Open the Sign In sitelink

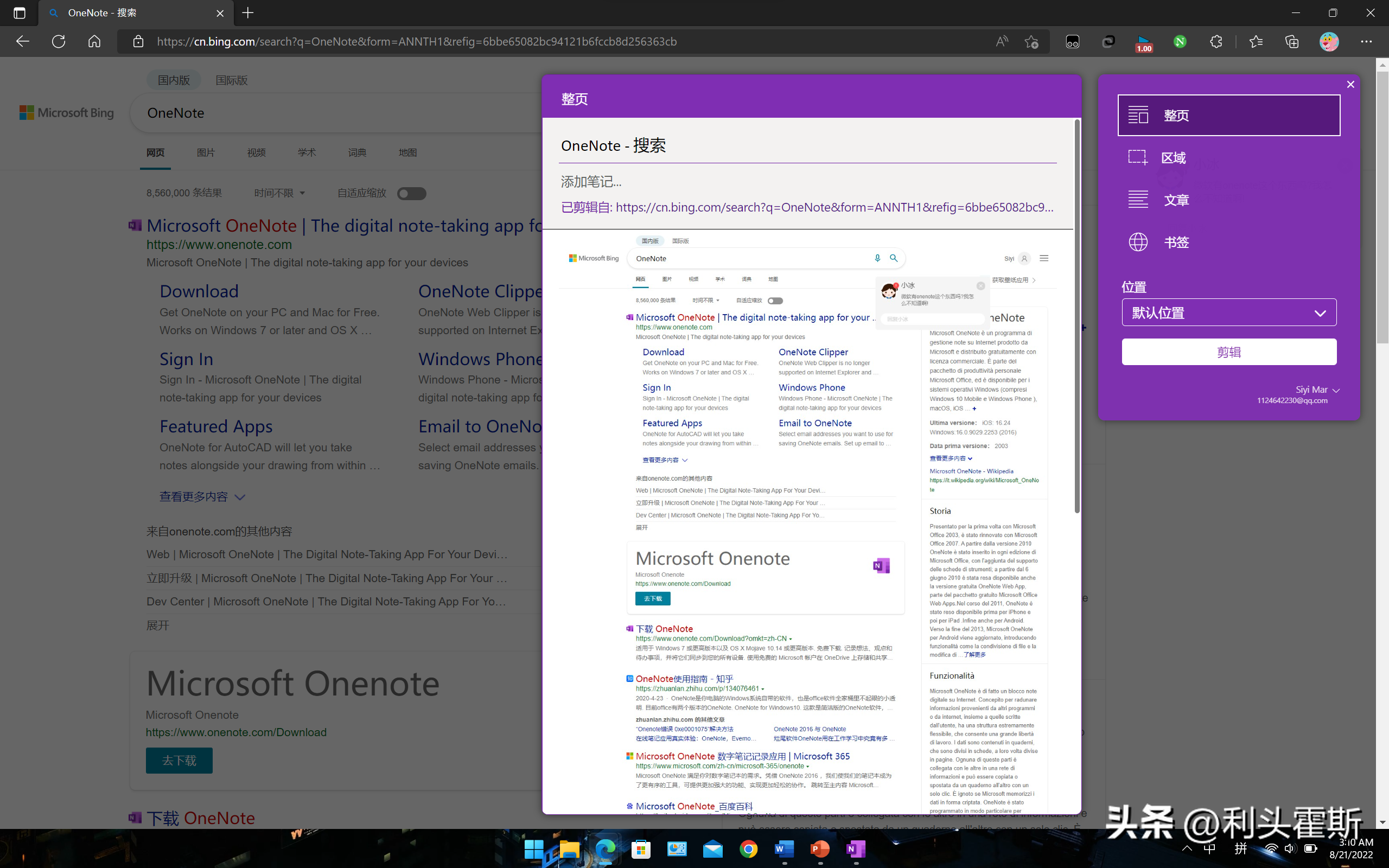[186, 359]
